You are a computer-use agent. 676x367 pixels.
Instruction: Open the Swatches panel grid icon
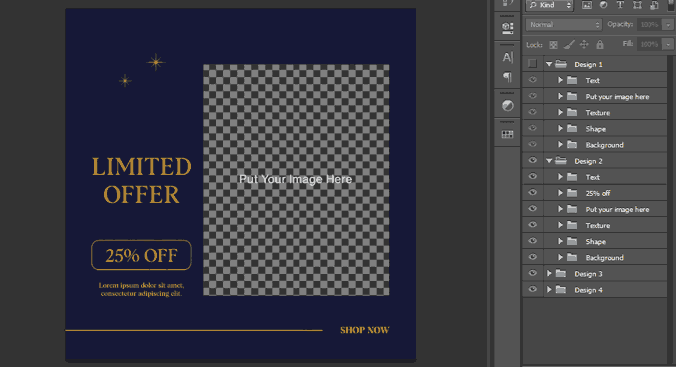[x=507, y=134]
